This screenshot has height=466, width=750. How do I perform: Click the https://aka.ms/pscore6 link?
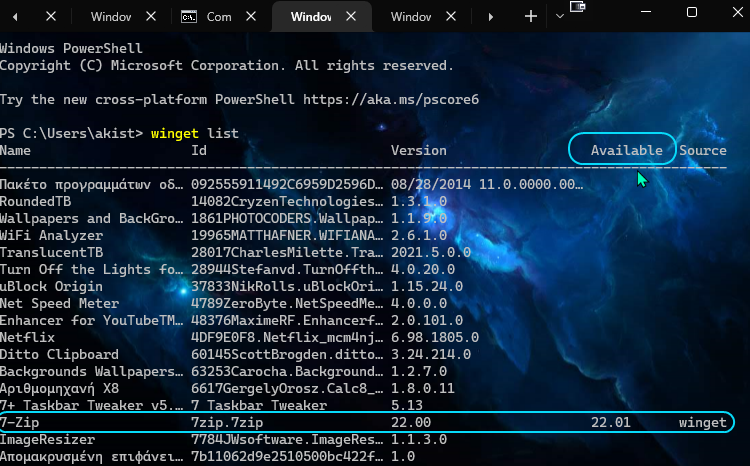[391, 100]
